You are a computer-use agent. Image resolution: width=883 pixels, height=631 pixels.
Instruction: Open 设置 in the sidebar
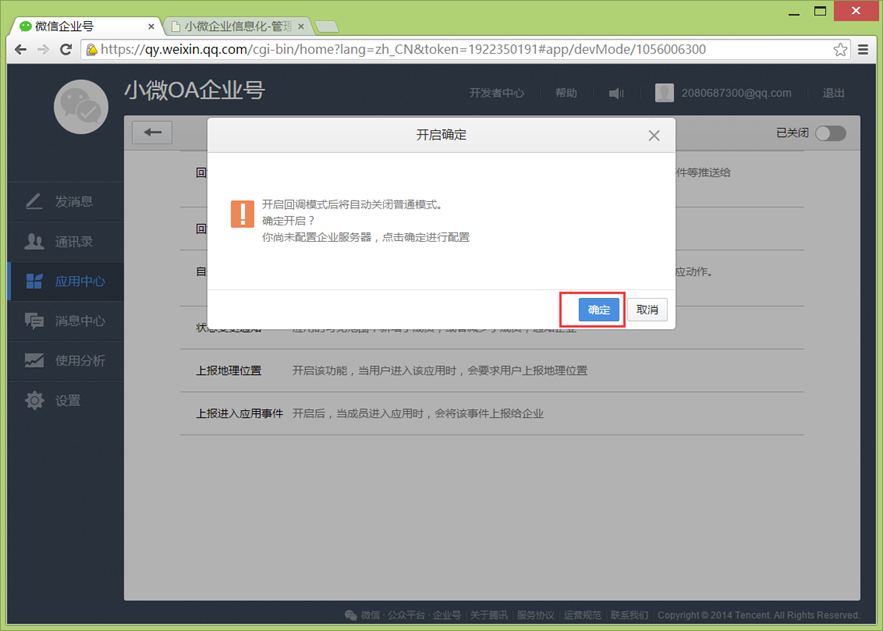click(x=65, y=401)
